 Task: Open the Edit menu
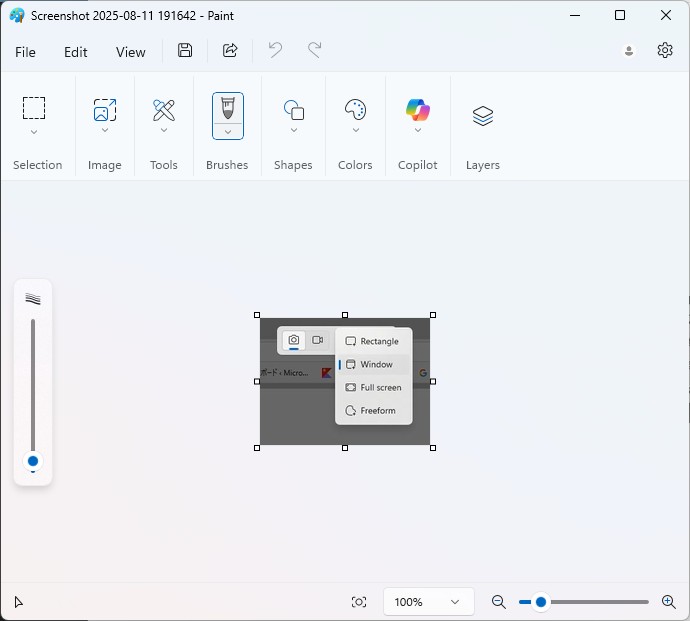[76, 52]
